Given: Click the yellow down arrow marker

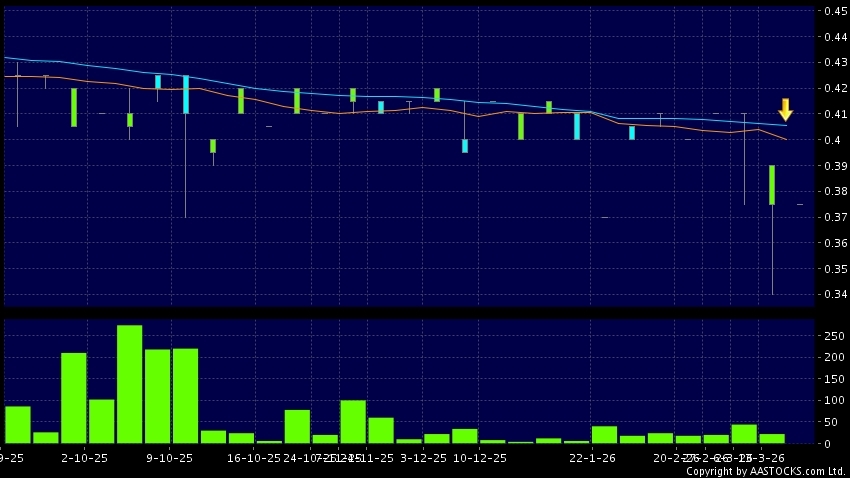Looking at the screenshot, I should click(786, 109).
